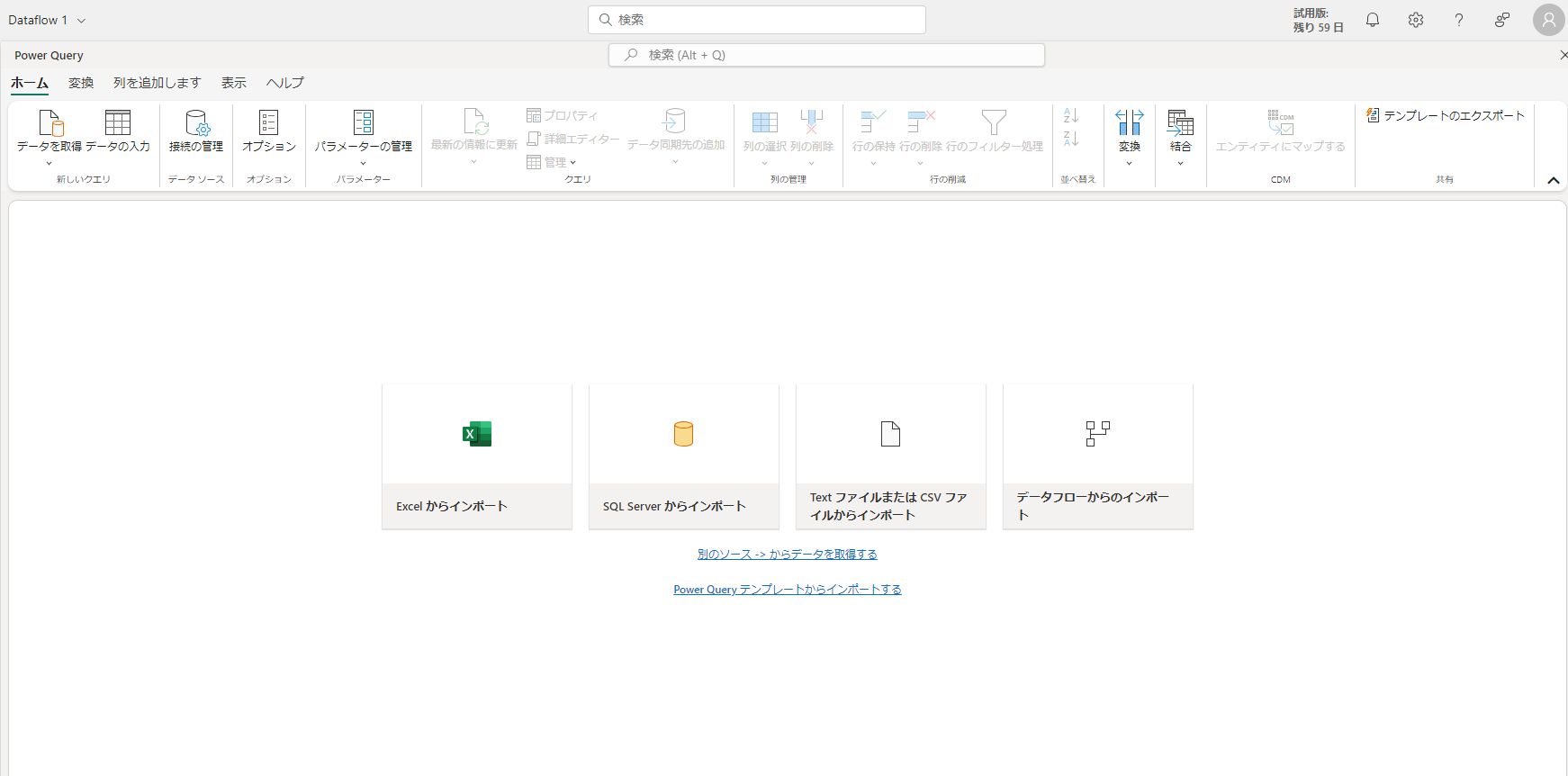The height and width of the screenshot is (776, 1568).
Task: Follow the 別のソース からデータを取得する link
Action: coord(788,555)
